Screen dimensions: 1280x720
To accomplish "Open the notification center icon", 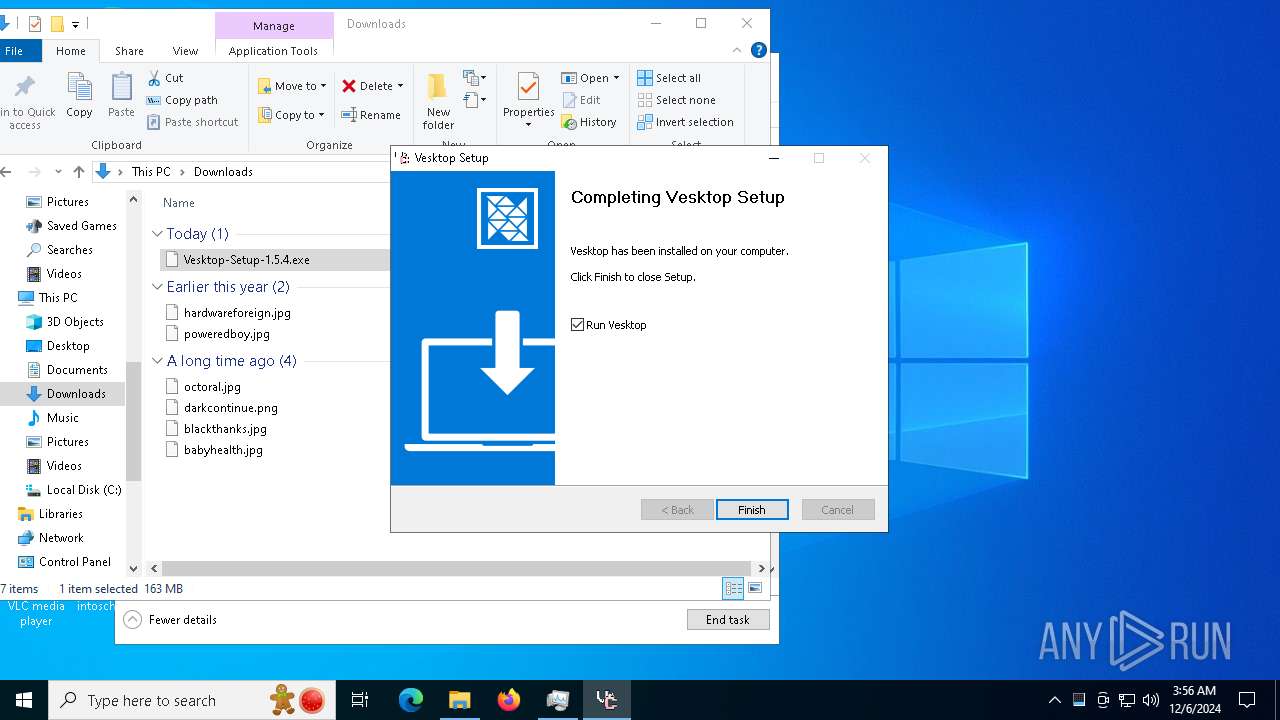I will pyautogui.click(x=1247, y=700).
